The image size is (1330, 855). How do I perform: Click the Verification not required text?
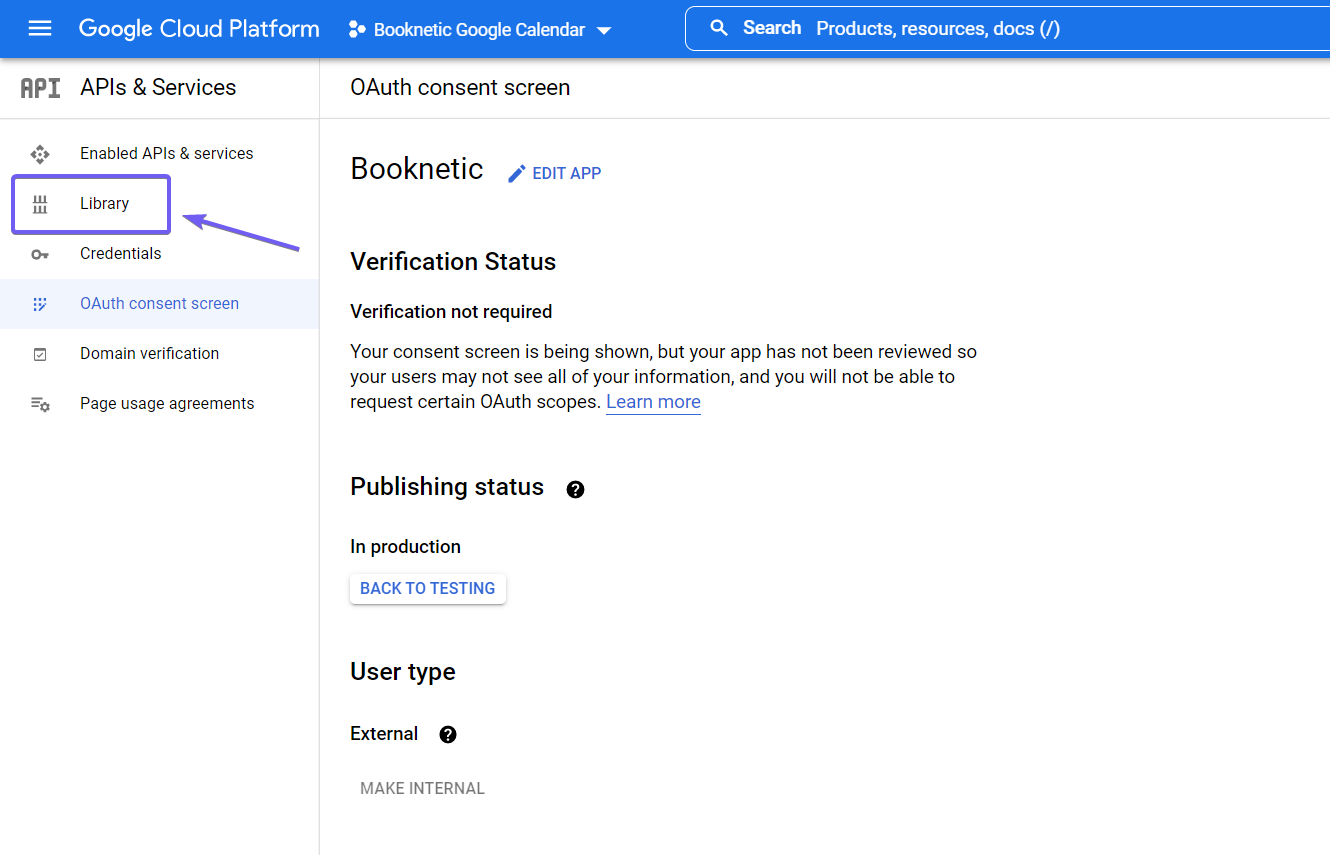pos(451,312)
